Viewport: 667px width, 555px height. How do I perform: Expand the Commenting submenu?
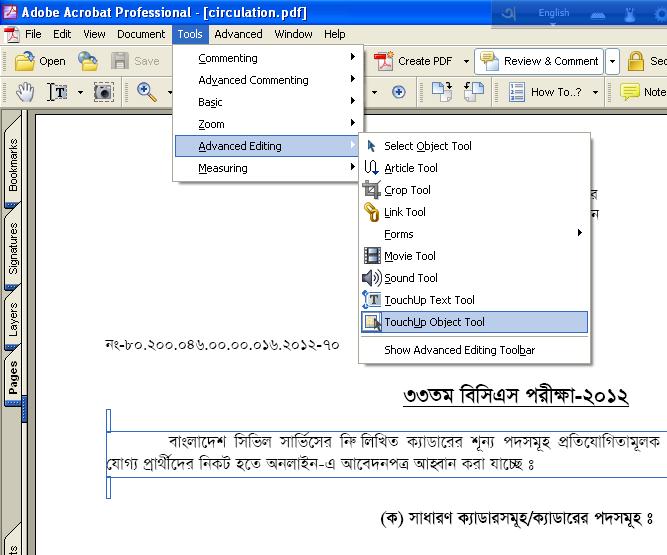pyautogui.click(x=268, y=58)
